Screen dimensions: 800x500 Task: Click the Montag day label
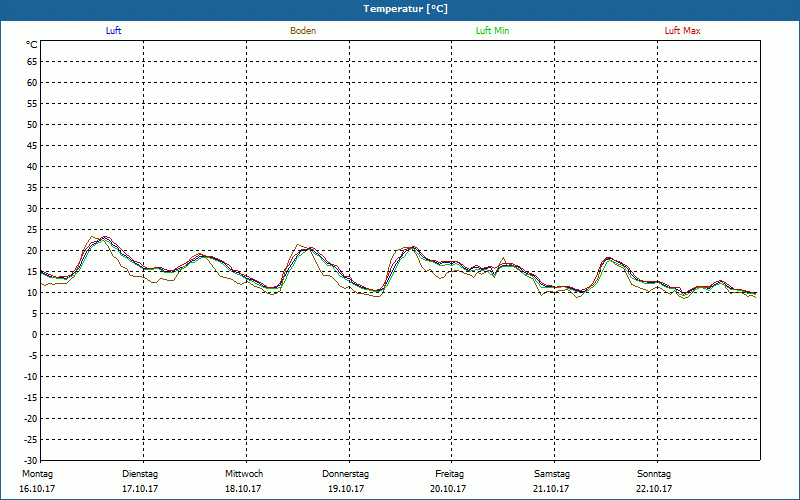[37, 474]
